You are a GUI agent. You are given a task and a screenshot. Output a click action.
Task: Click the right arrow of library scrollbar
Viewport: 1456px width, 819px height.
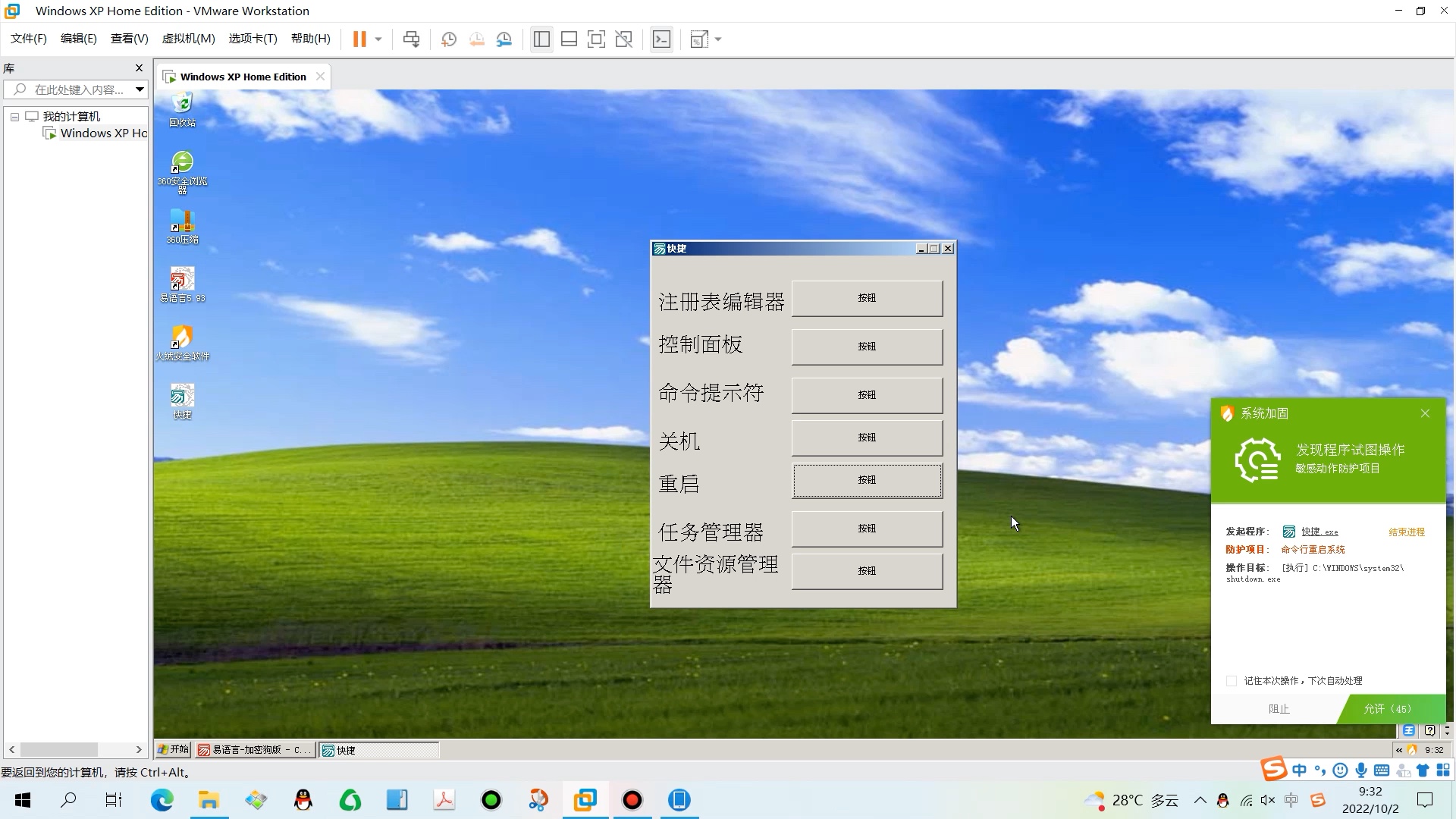[139, 750]
